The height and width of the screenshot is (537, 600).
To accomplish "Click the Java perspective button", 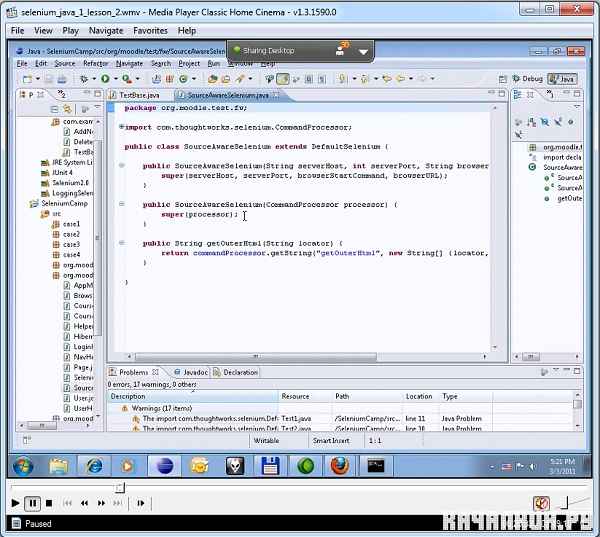I will 562,79.
